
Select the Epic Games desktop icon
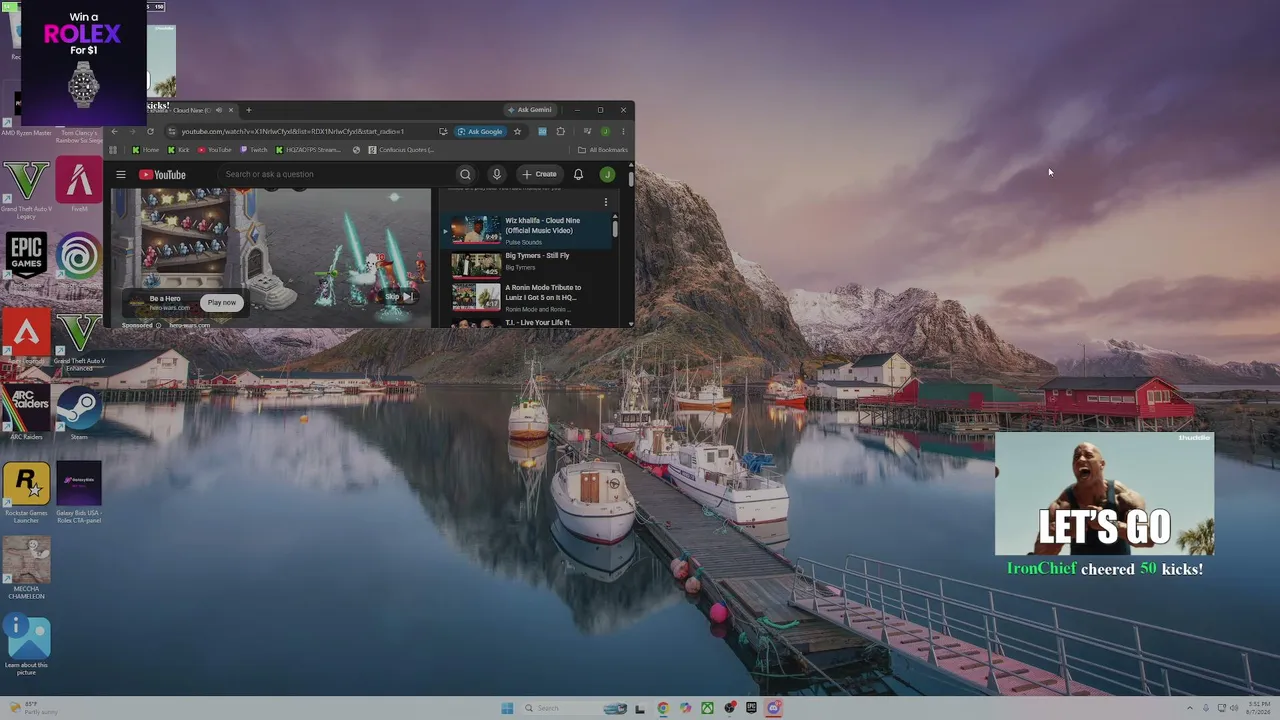pos(26,260)
